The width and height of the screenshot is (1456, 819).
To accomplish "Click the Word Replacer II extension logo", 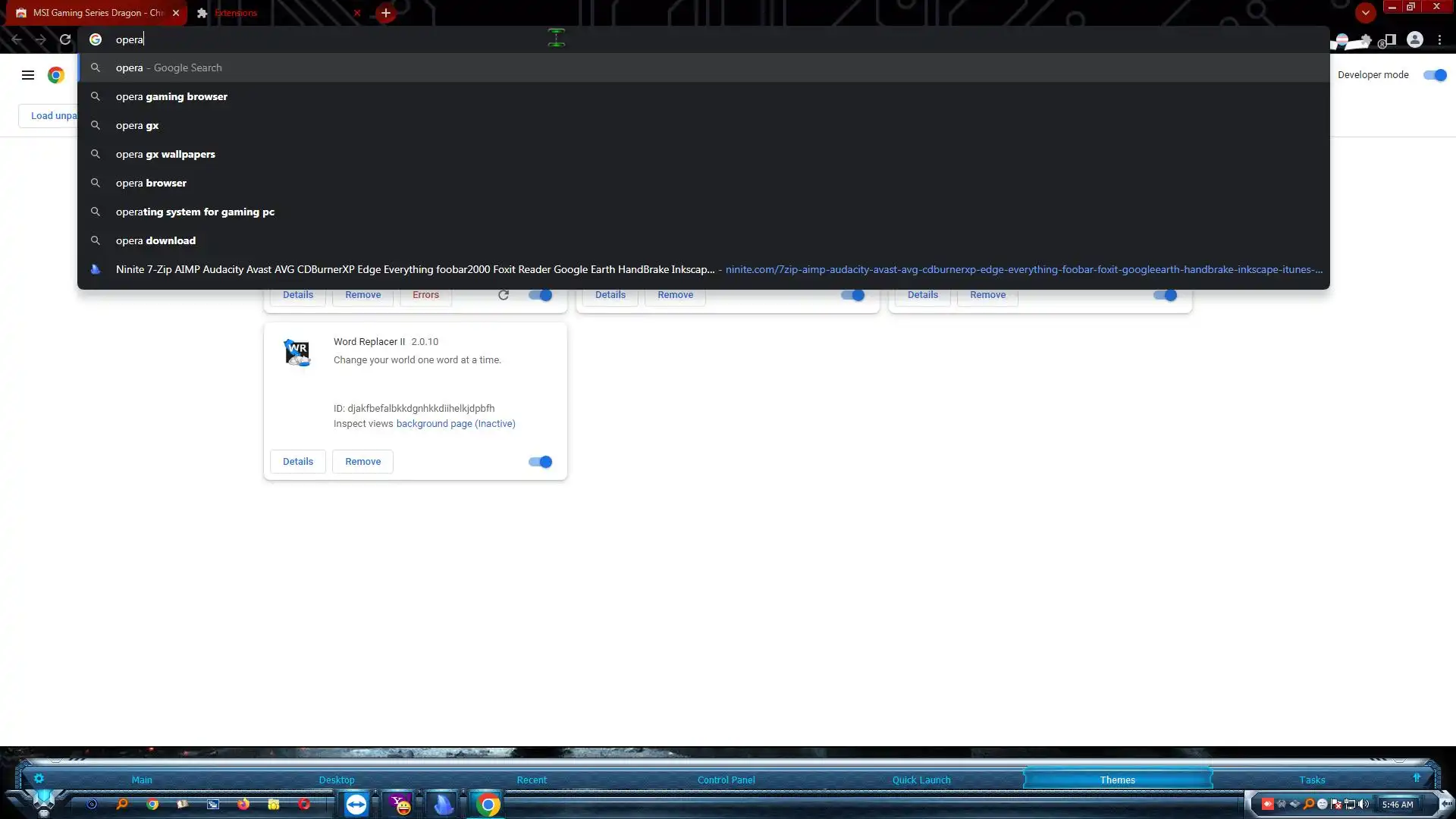I will [297, 352].
